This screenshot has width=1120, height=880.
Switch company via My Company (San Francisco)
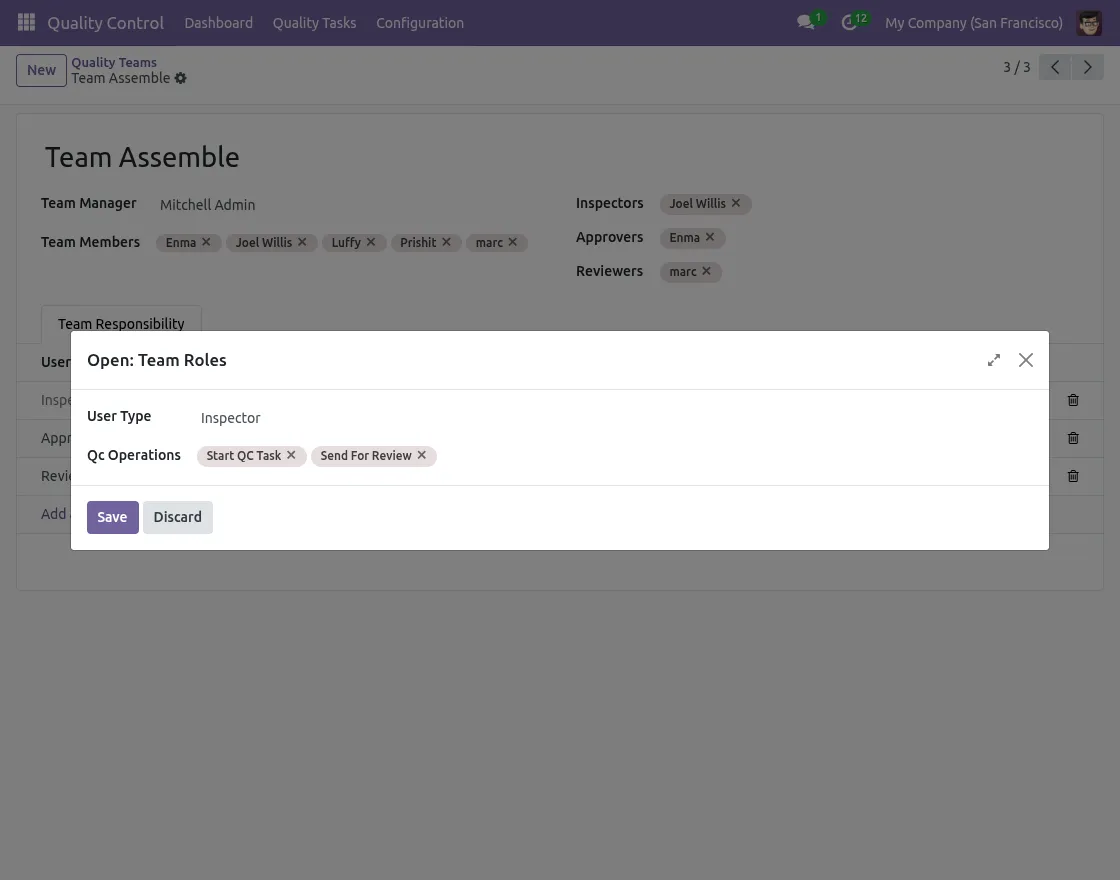974,23
